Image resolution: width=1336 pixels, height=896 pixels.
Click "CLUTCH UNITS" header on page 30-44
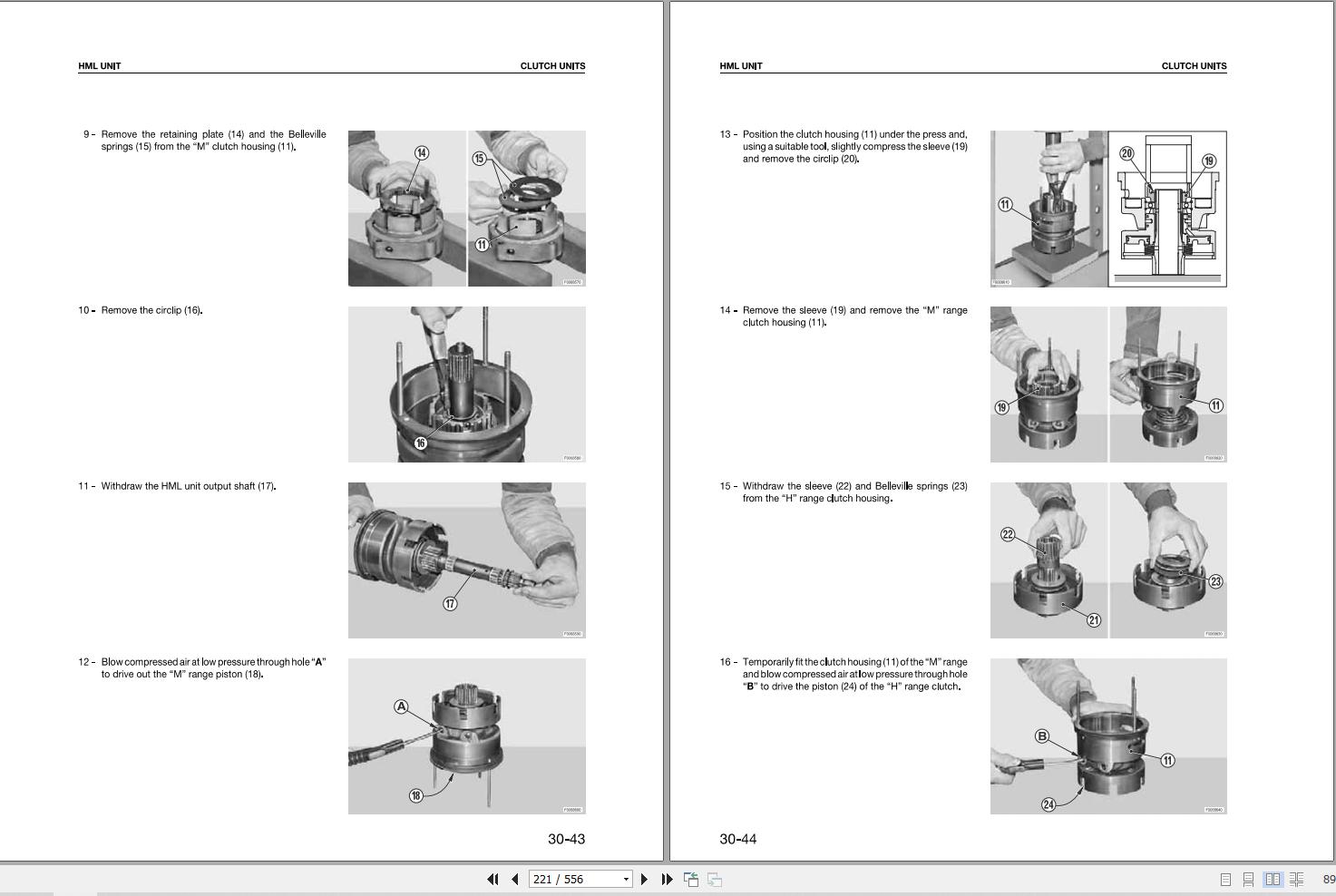1194,66
